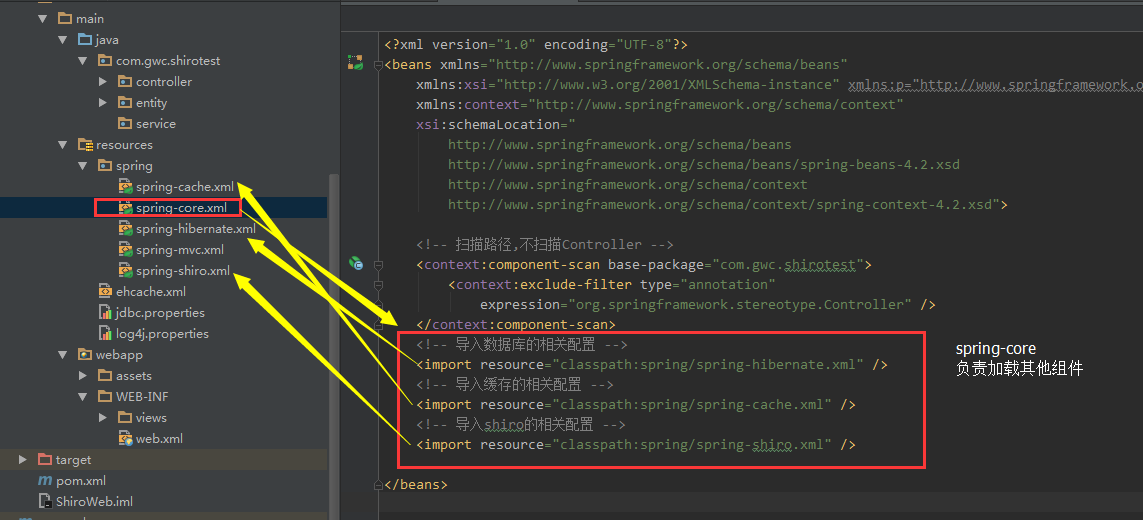
Task: Click the import spring-hibernate.xml code line
Action: tap(652, 364)
